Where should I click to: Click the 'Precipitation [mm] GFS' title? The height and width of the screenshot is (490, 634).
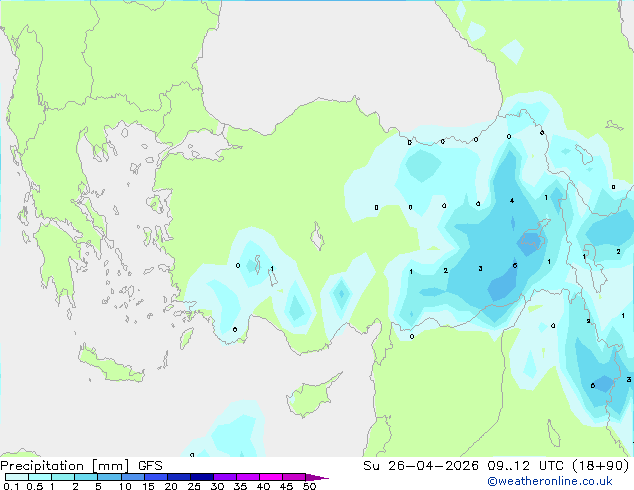click(x=81, y=466)
